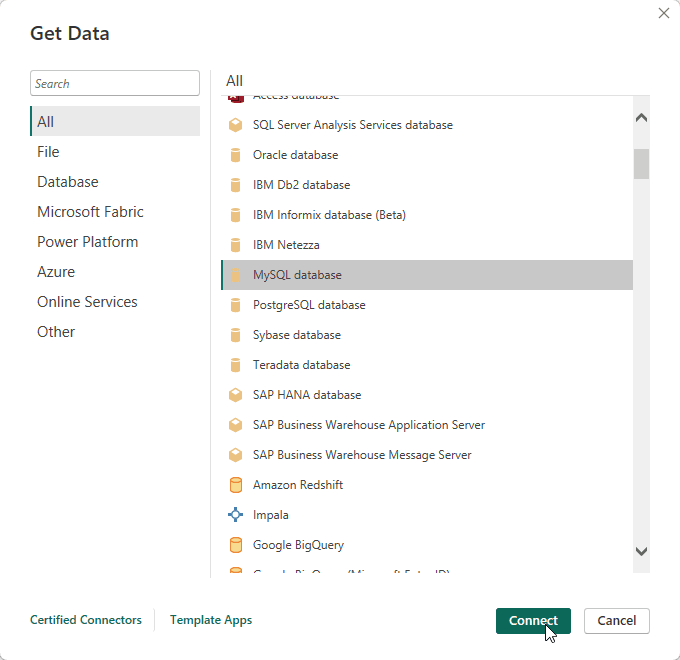Click the SQL Server Analysis Services cube icon

[235, 125]
